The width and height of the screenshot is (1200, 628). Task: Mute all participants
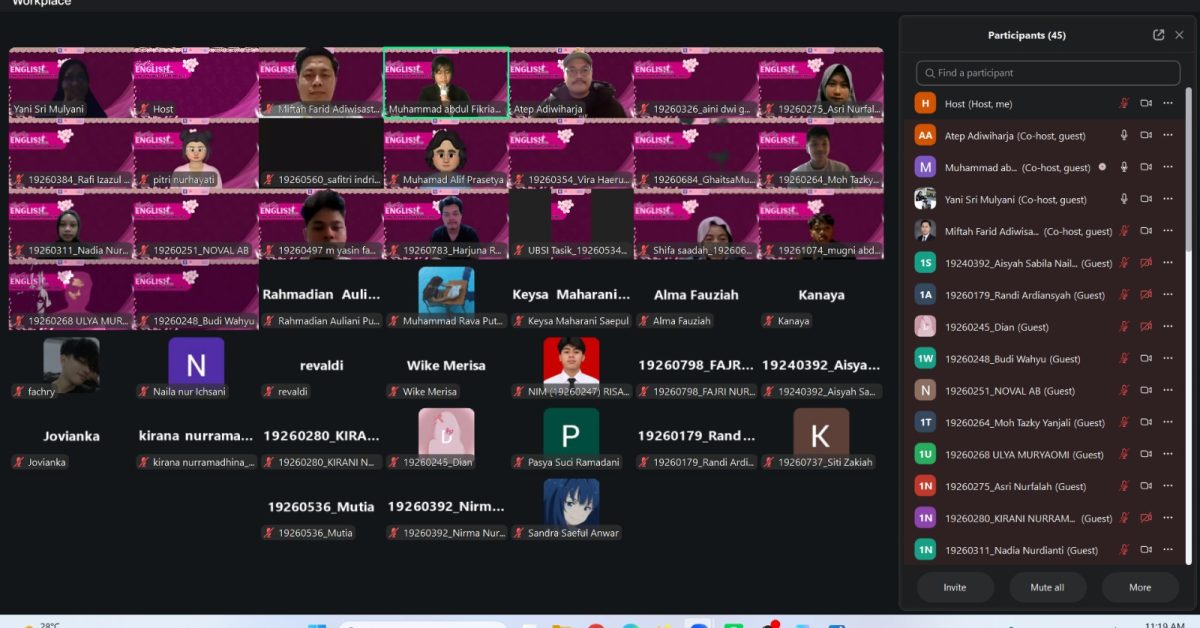click(x=1047, y=587)
